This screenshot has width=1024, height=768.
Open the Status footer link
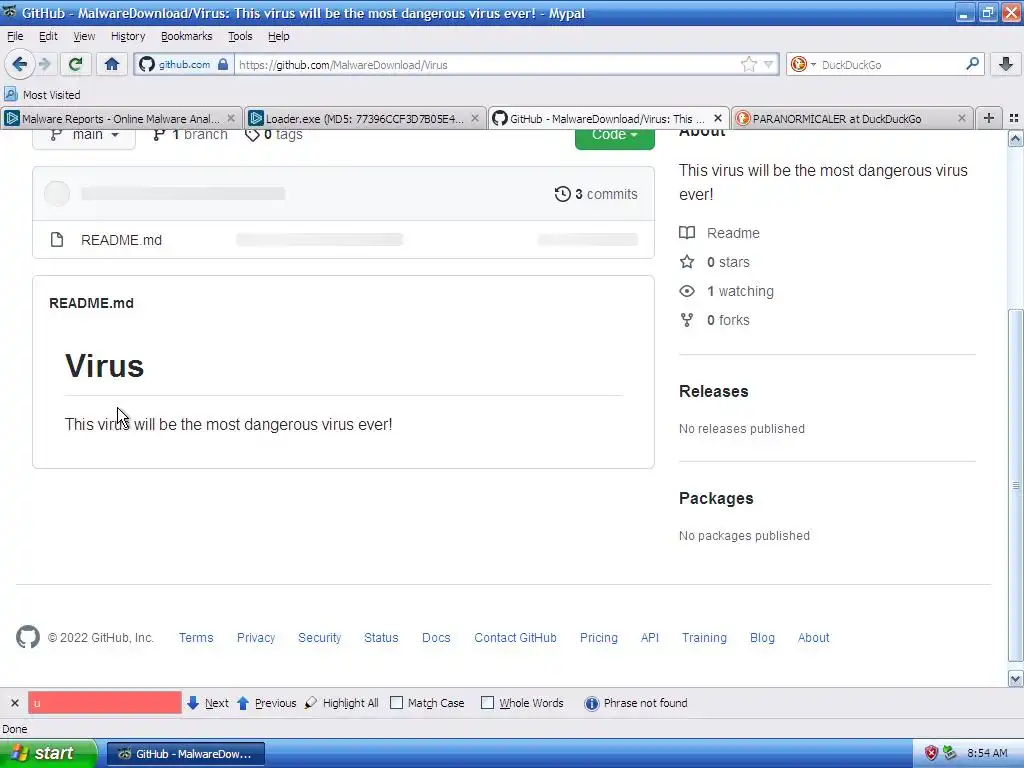pyautogui.click(x=381, y=637)
